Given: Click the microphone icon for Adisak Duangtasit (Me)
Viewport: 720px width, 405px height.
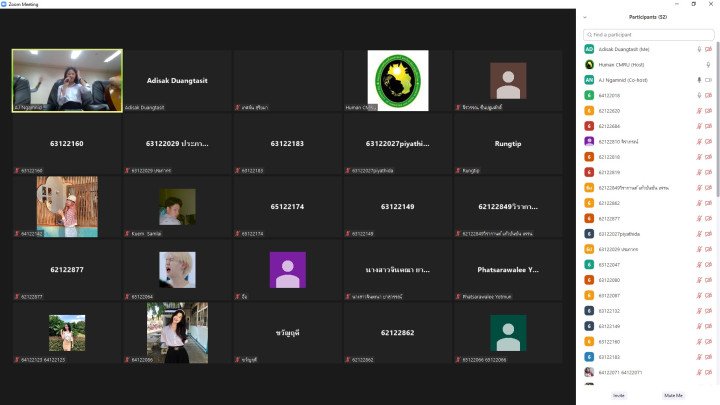Looking at the screenshot, I should click(x=699, y=49).
